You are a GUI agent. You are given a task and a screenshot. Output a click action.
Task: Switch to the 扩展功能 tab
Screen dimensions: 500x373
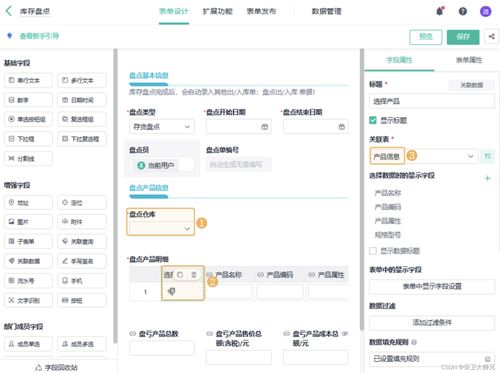pos(217,11)
